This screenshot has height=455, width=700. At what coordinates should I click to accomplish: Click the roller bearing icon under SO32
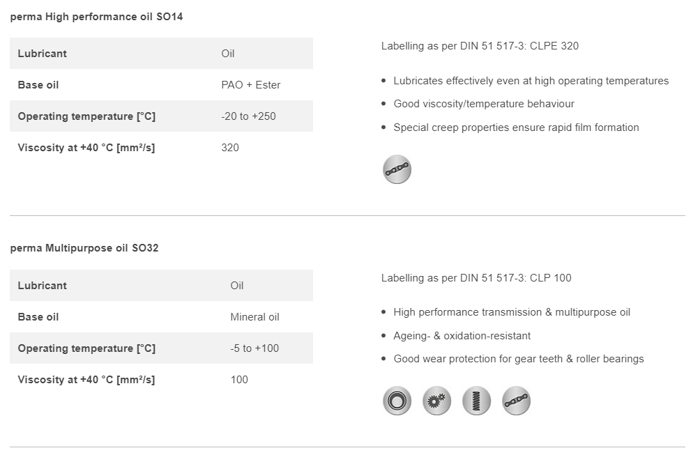point(397,402)
